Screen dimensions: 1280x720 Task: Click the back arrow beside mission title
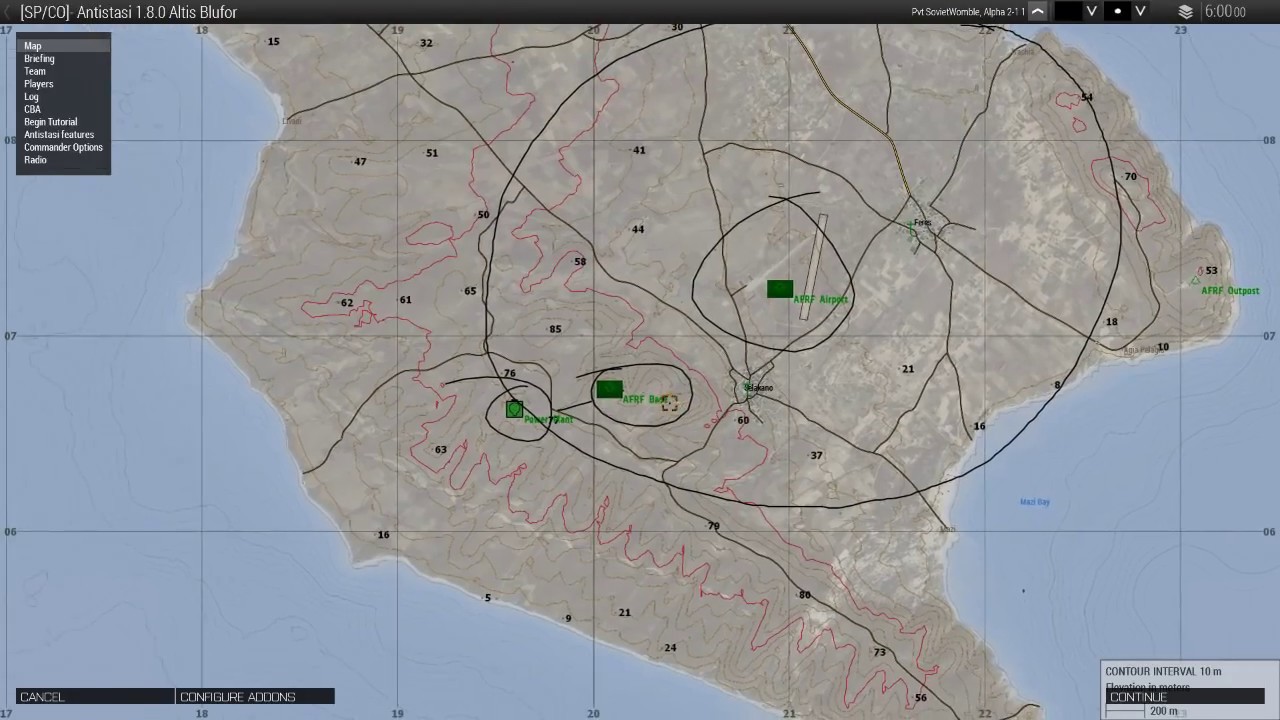(8, 12)
